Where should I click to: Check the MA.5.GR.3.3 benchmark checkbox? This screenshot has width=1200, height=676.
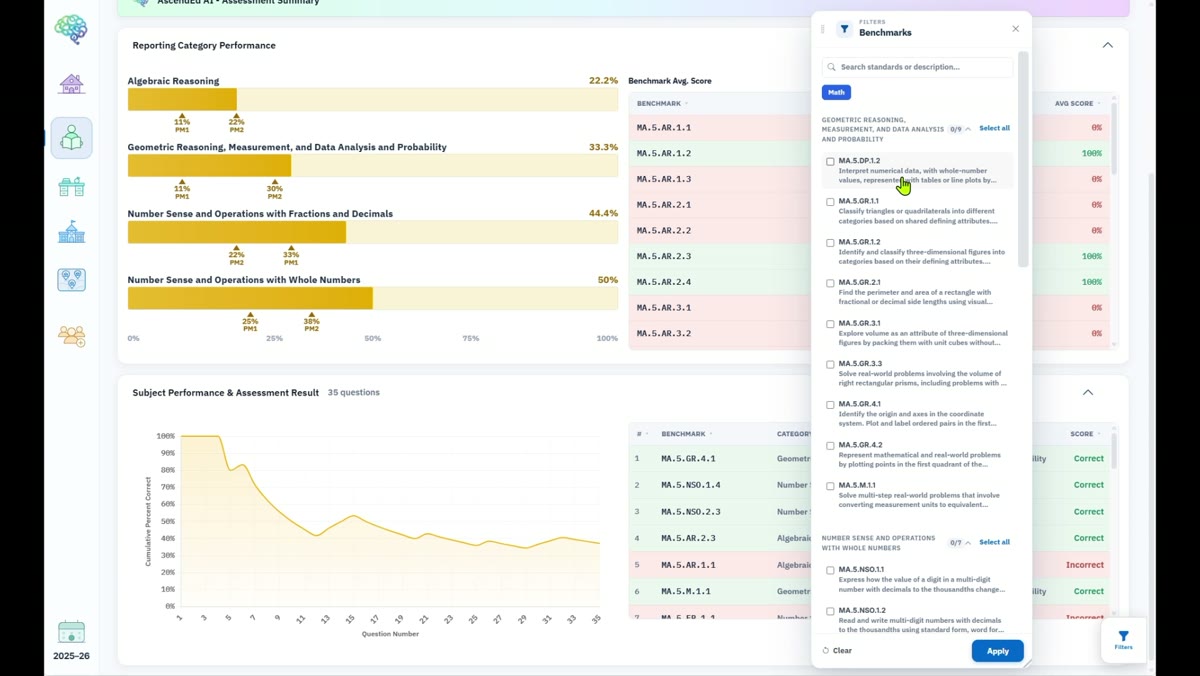click(x=830, y=365)
